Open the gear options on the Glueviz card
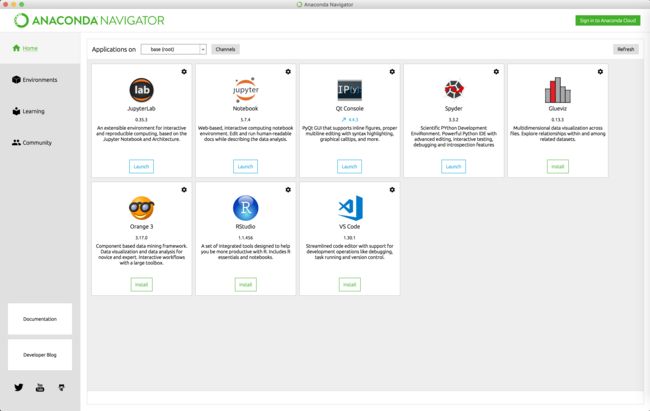Viewport: 650px width, 411px height. coord(600,72)
